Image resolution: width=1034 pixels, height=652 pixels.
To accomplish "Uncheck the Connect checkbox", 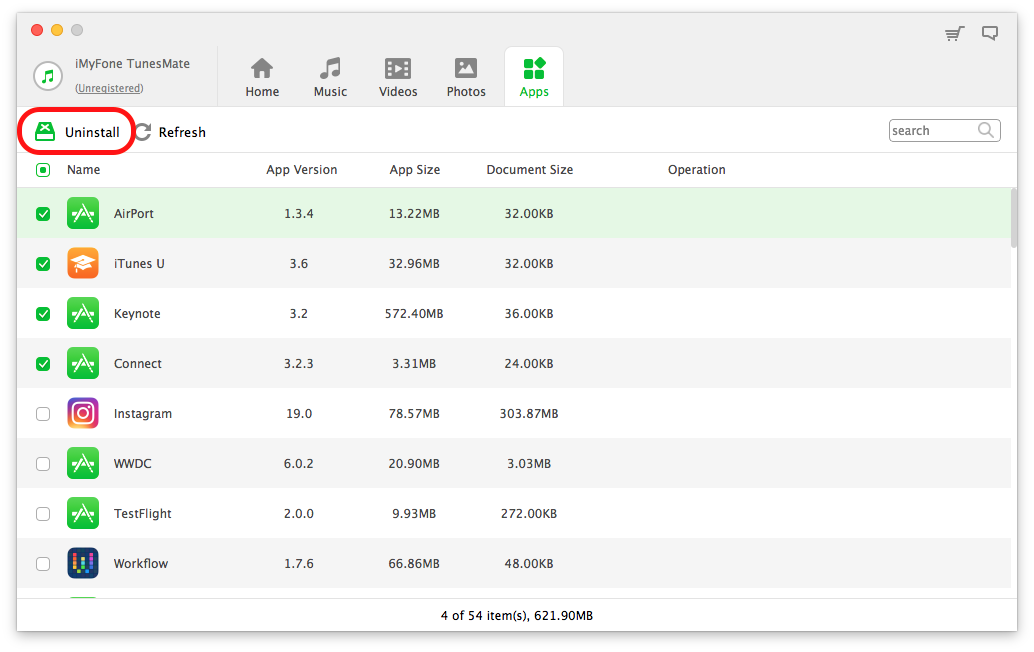I will coord(43,364).
